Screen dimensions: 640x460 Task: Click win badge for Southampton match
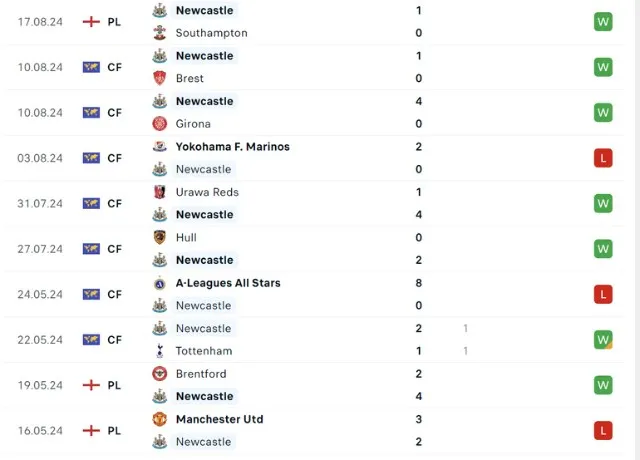[603, 21]
